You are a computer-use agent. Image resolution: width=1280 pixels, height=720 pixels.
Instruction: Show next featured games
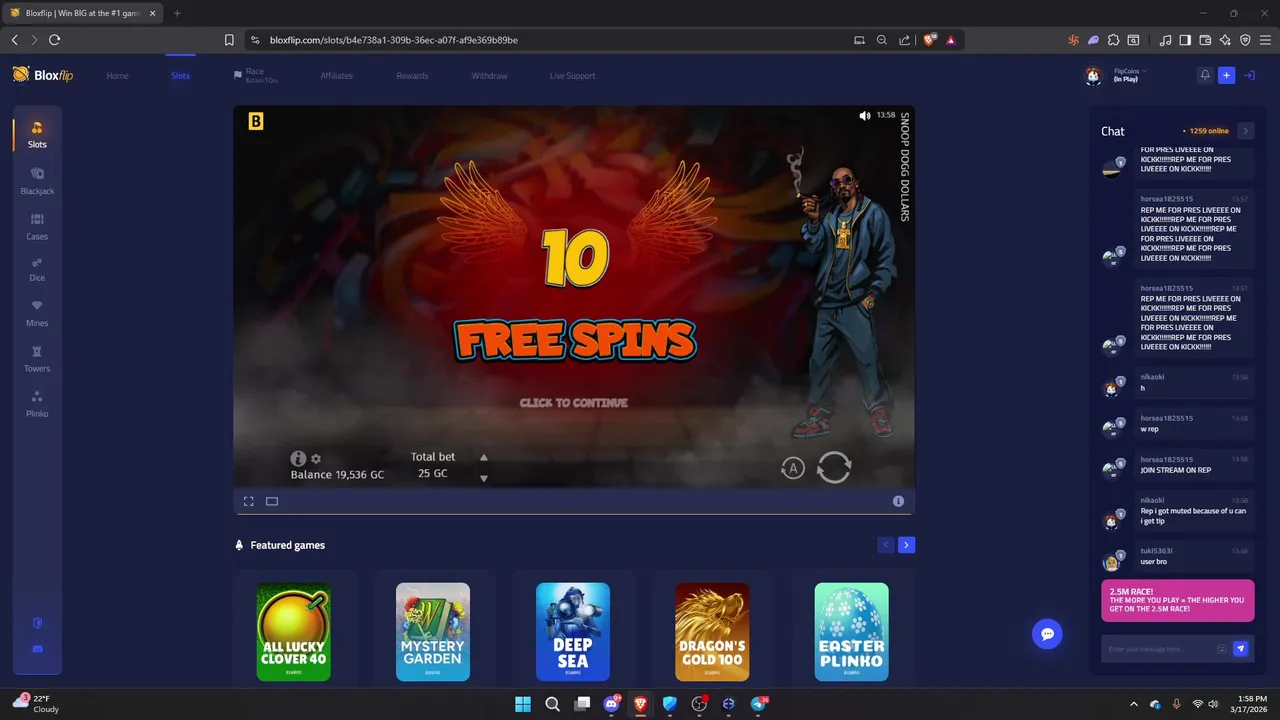tap(906, 545)
